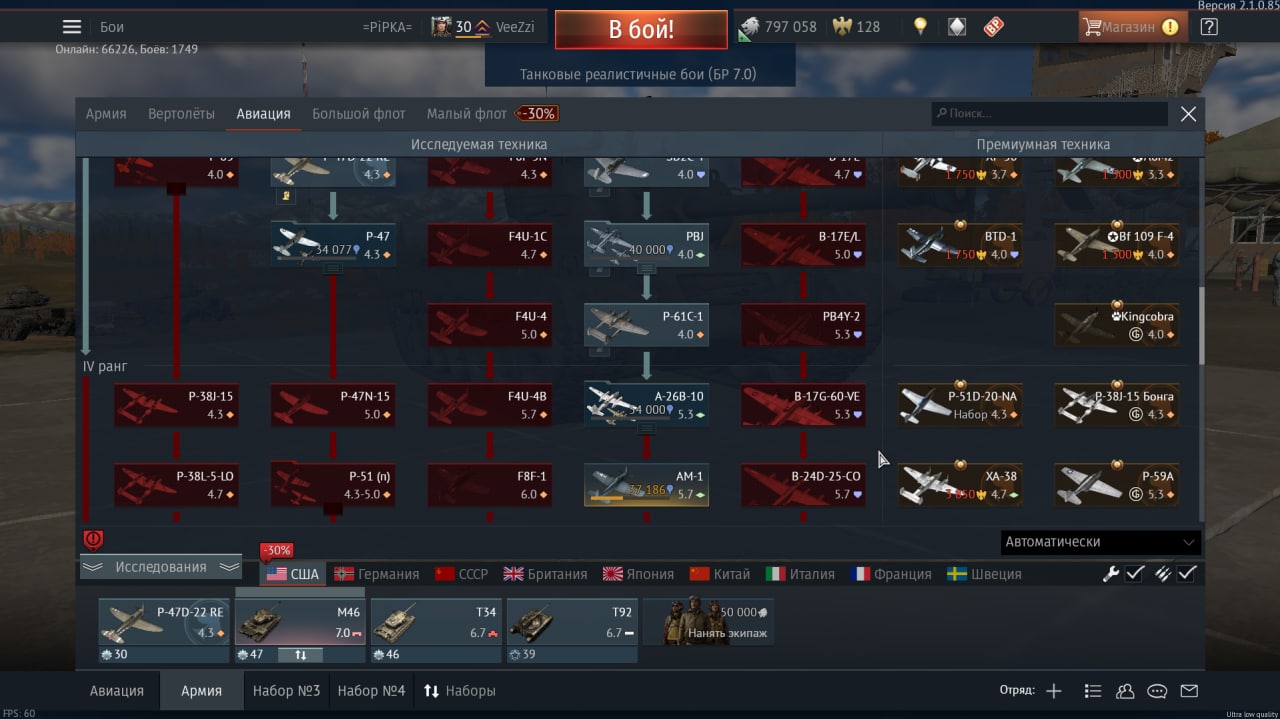1280x719 pixels.
Task: Open the help question mark icon
Action: [1209, 27]
